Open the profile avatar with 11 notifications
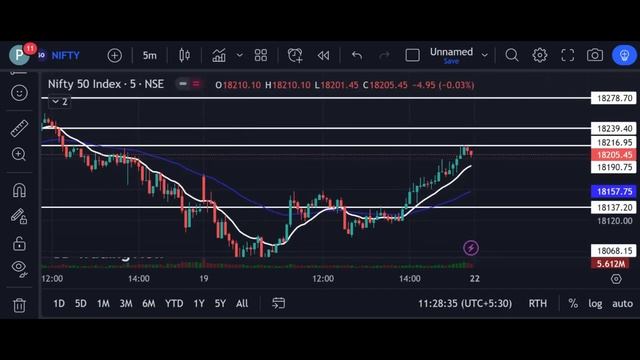Screen dimensions: 640x360 pos(19,55)
